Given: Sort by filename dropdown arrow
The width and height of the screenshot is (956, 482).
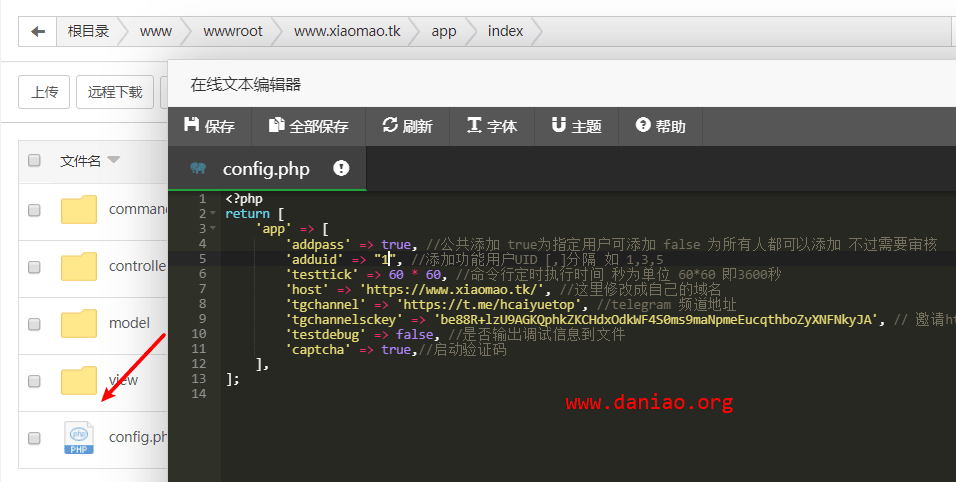Looking at the screenshot, I should click(113, 160).
